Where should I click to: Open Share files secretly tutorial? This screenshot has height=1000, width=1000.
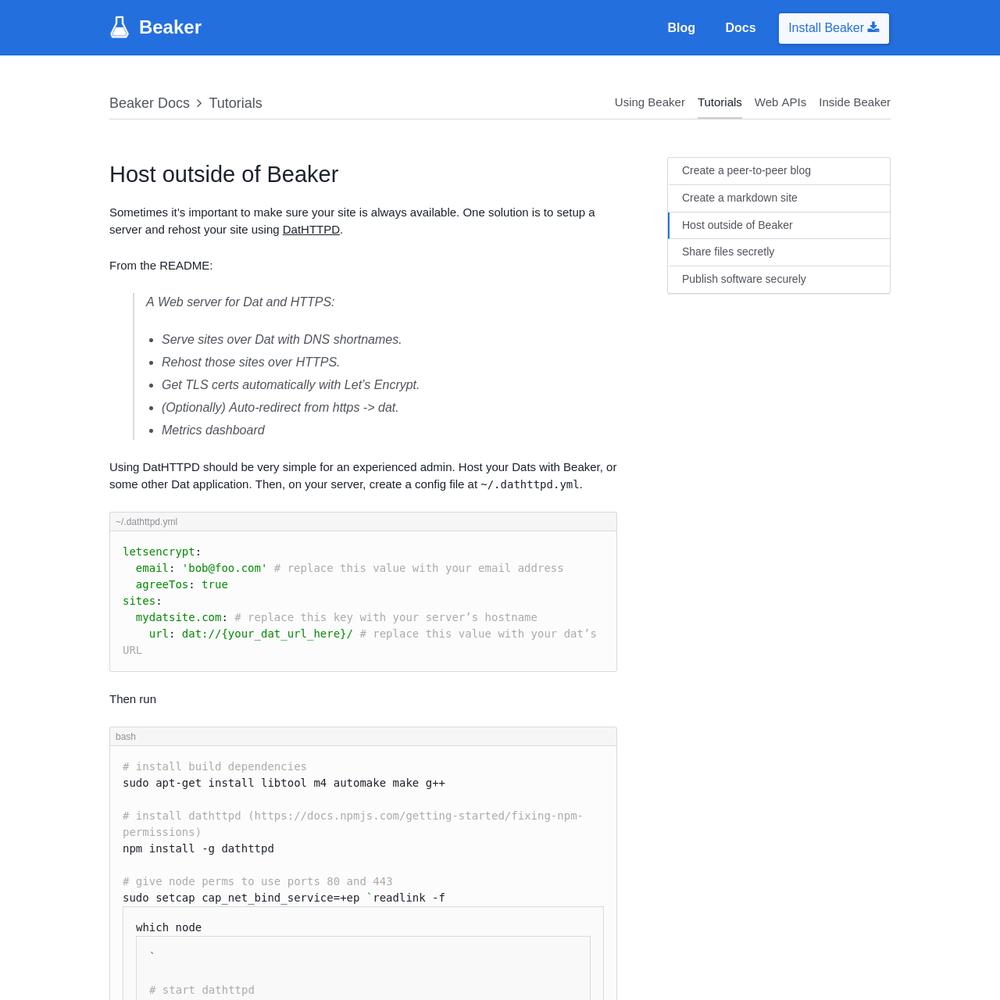tap(779, 252)
